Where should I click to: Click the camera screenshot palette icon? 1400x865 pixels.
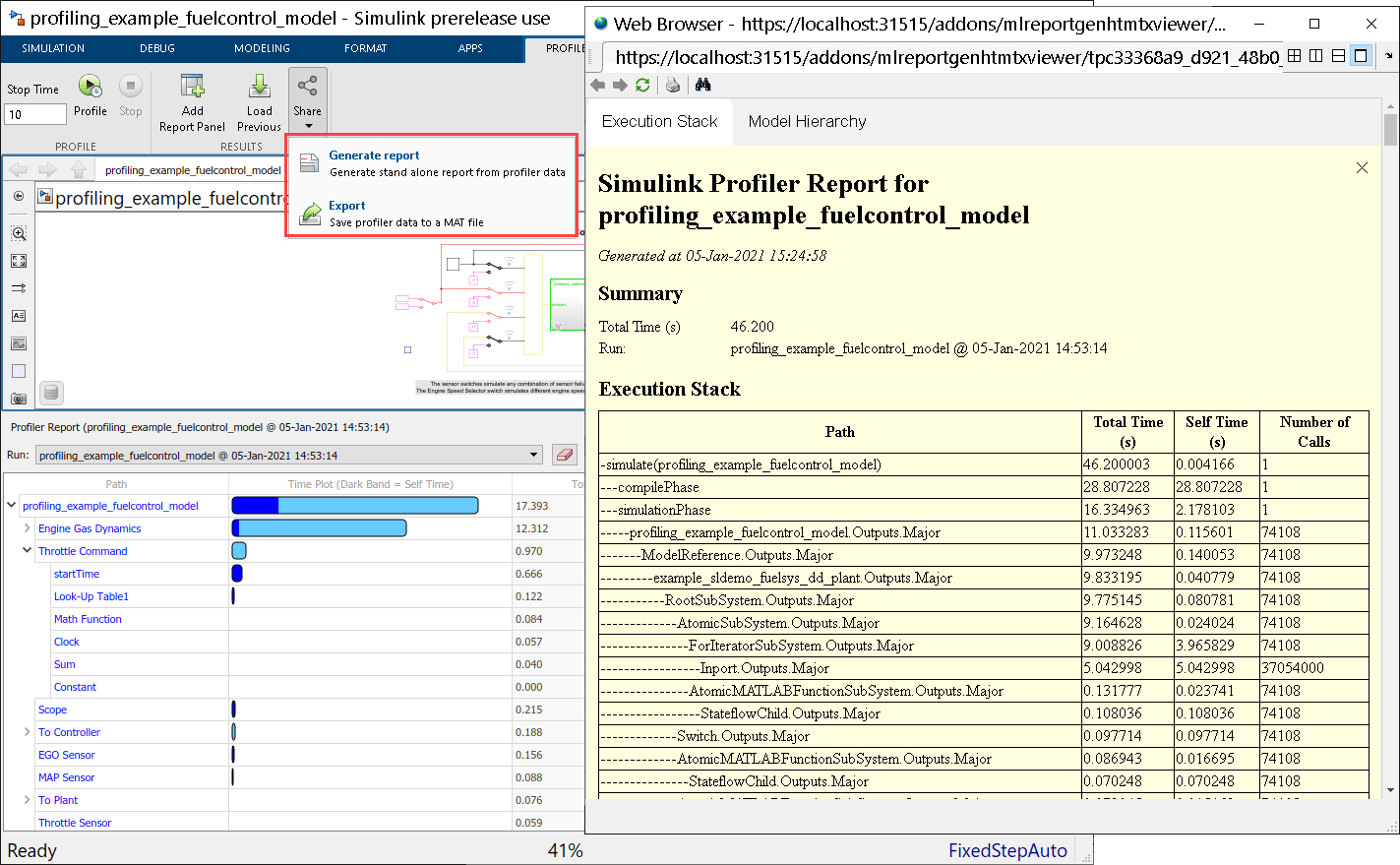(19, 399)
